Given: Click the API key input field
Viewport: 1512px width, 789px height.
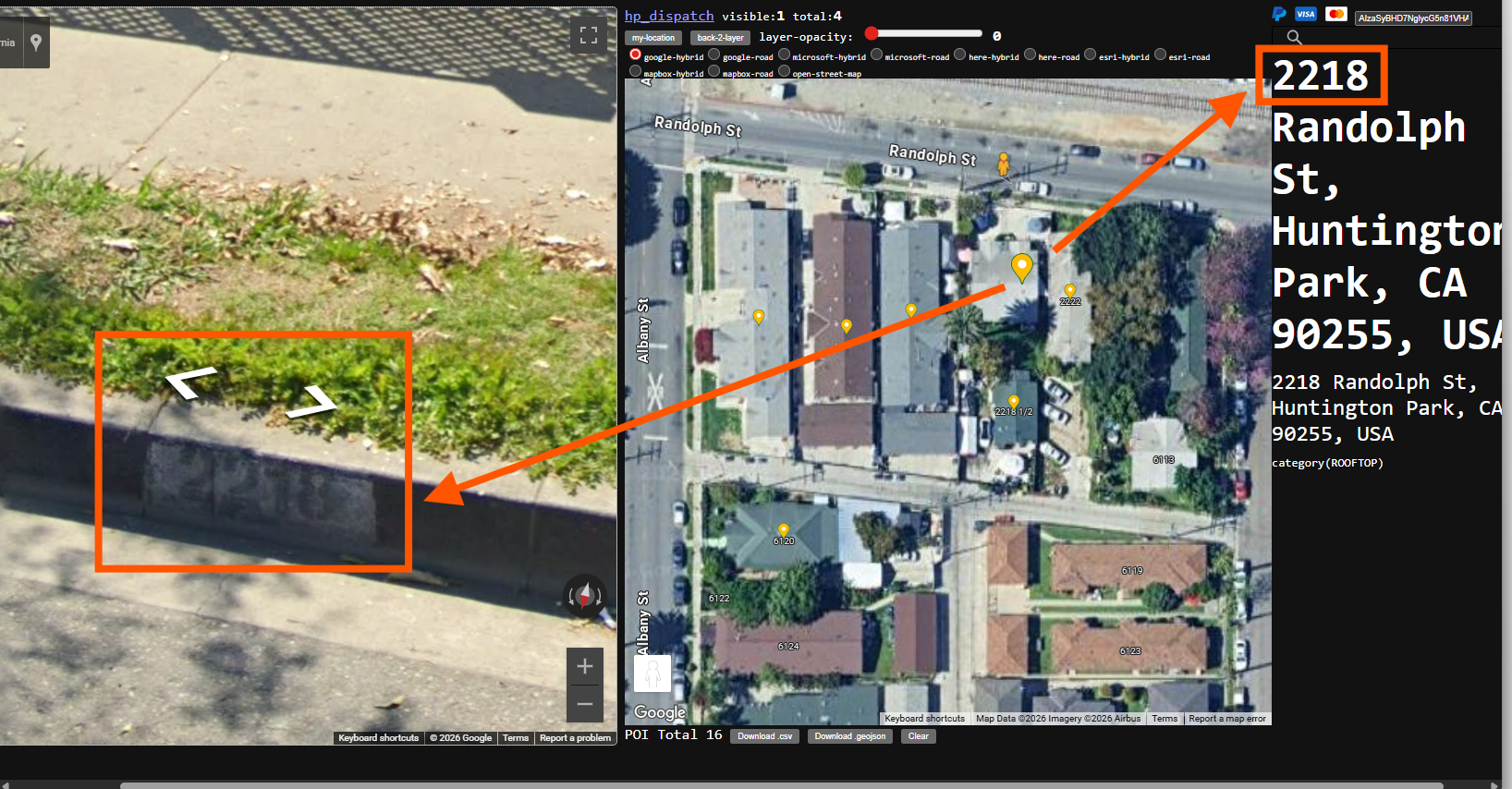Looking at the screenshot, I should pyautogui.click(x=1412, y=18).
